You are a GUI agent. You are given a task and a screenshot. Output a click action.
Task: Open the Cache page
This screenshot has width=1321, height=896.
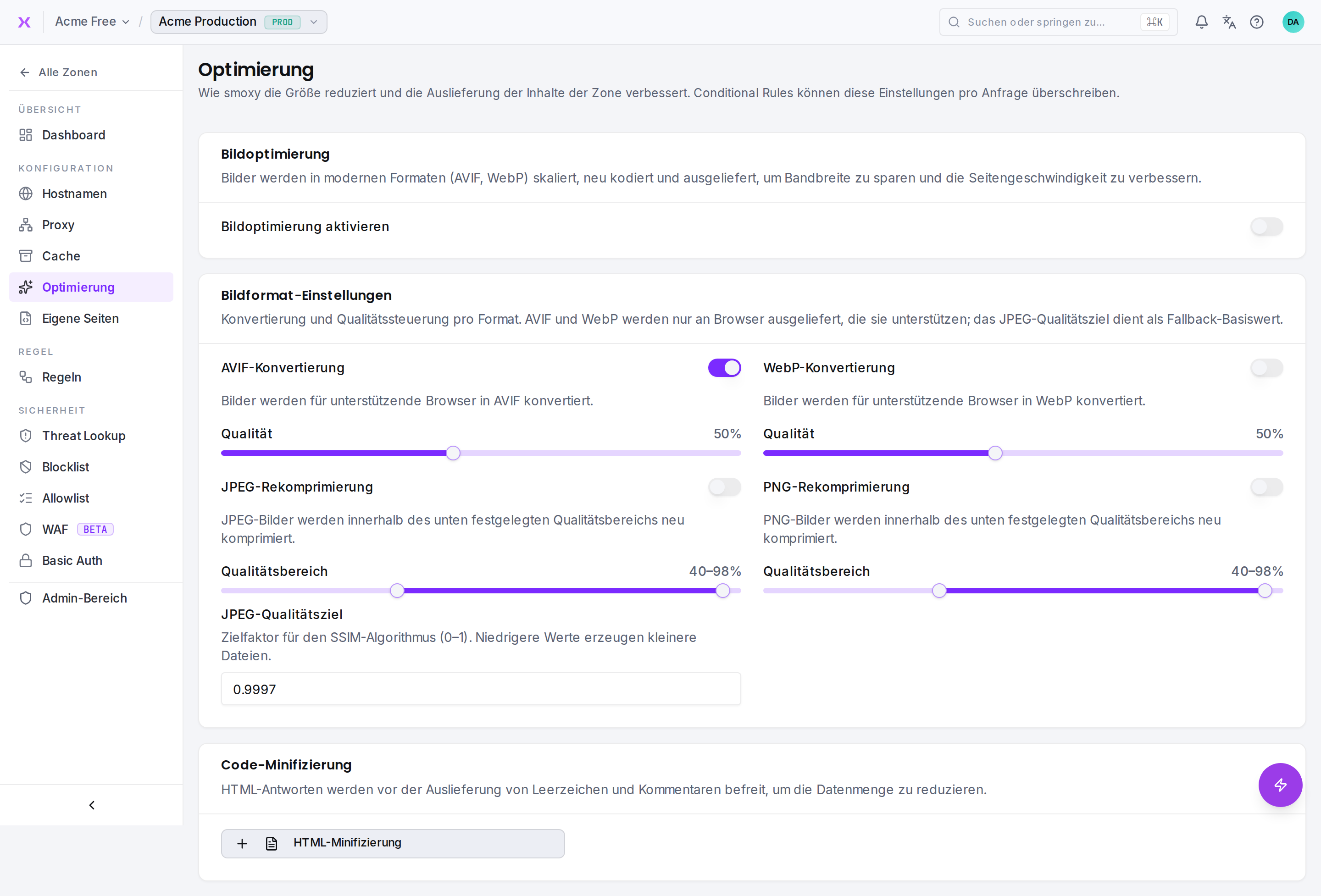point(92,256)
